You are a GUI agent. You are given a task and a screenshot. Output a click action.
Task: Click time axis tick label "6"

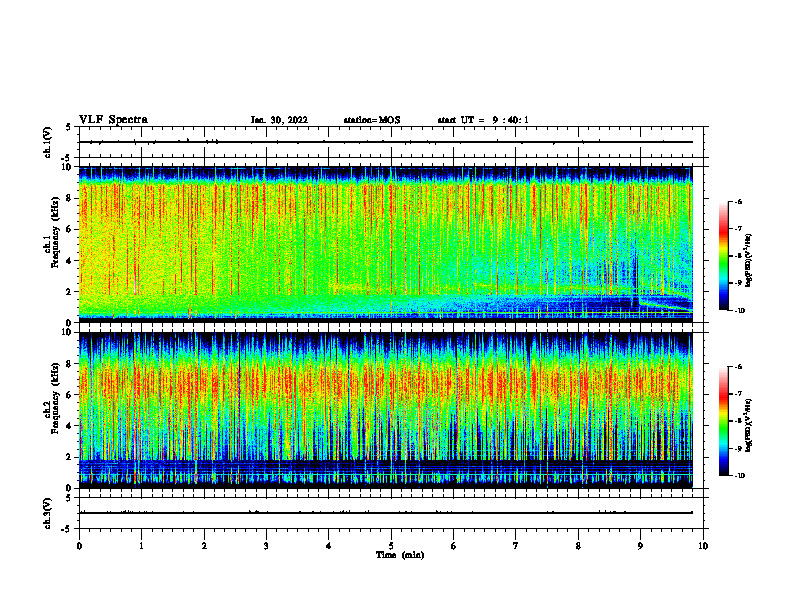click(x=453, y=546)
